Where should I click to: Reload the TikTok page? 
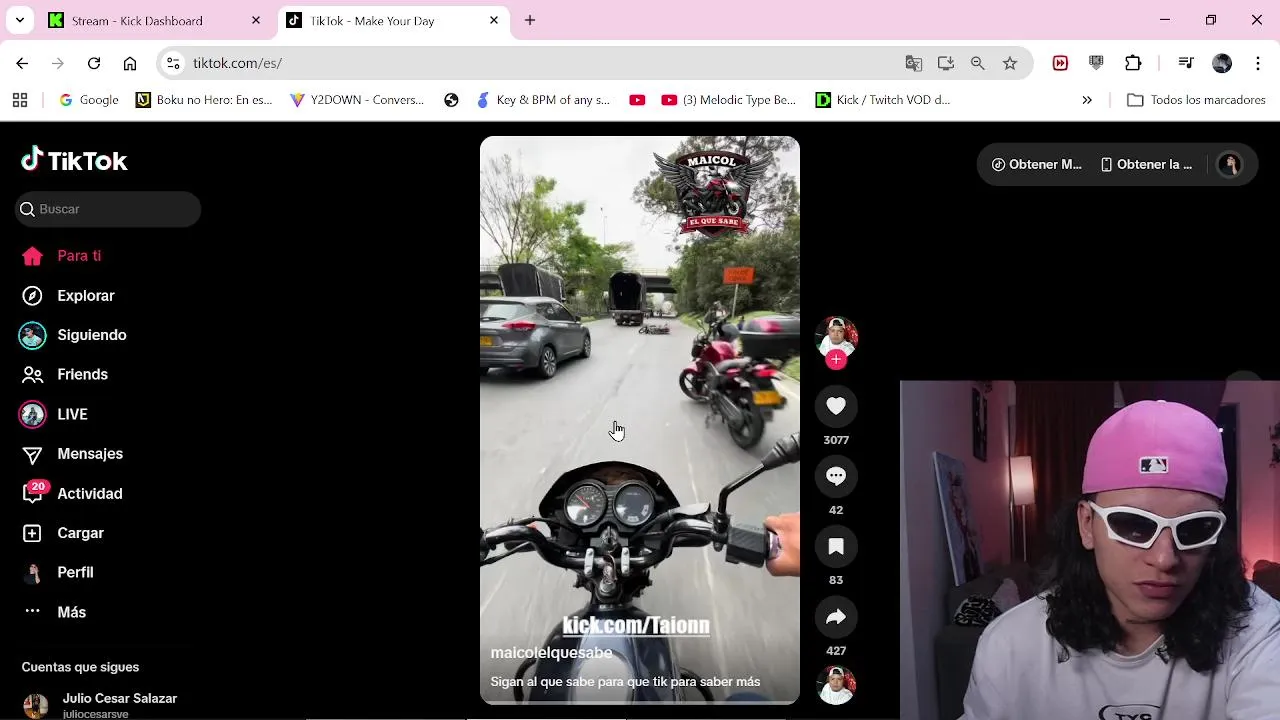point(94,63)
